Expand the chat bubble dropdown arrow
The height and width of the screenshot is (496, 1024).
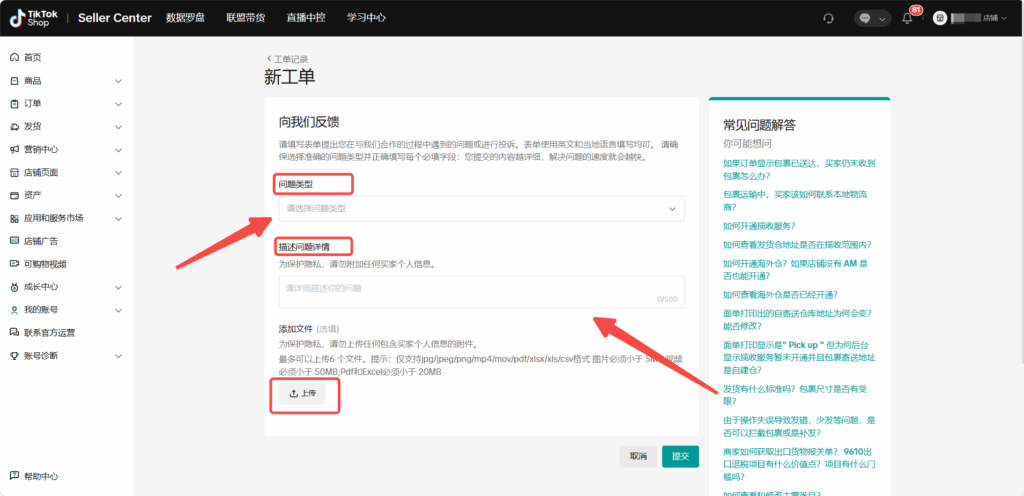point(883,19)
